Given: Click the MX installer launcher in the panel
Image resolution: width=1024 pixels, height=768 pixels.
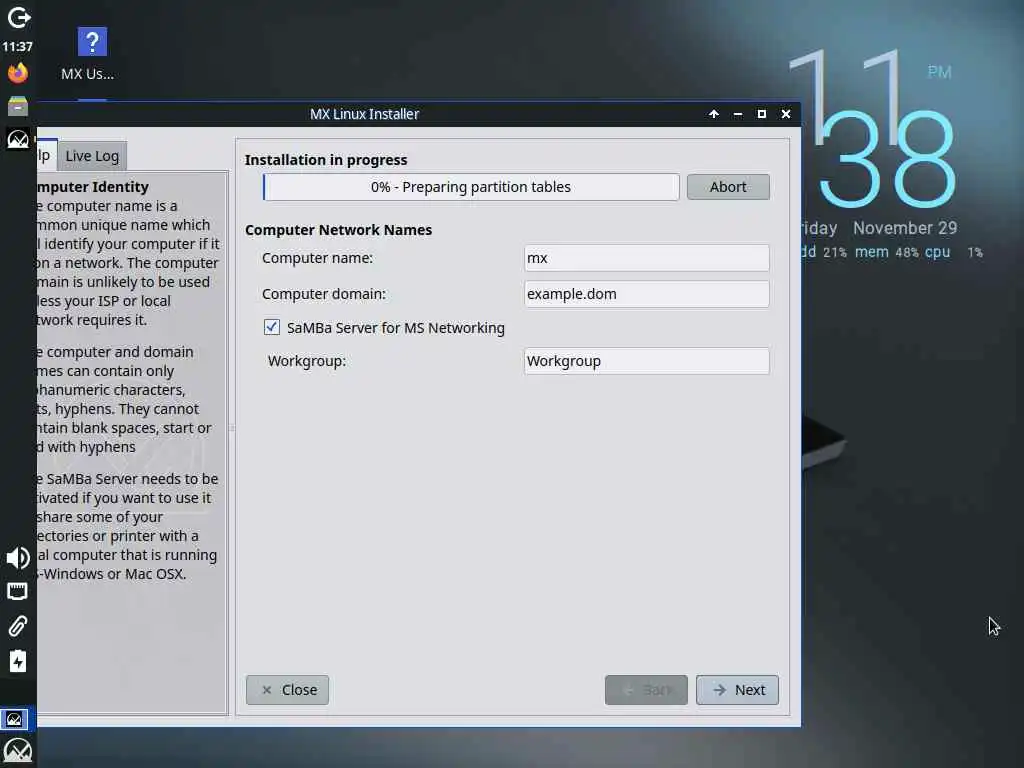Looking at the screenshot, I should pos(18,138).
